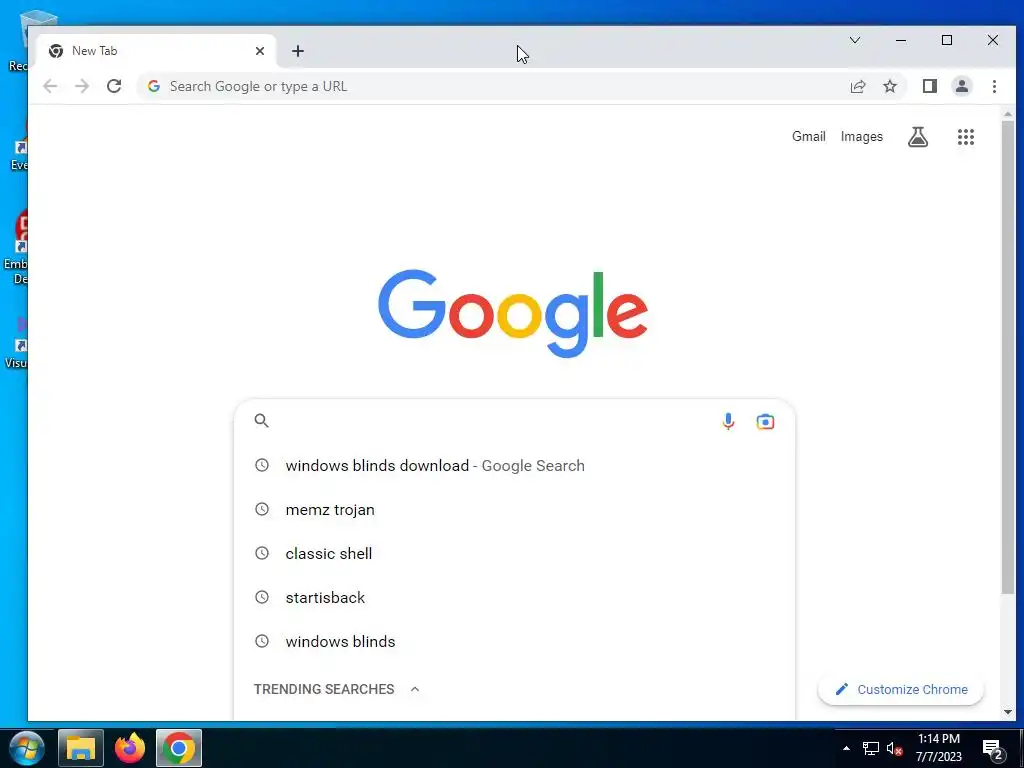Screen dimensions: 1024x768
Task: Close the New Tab tab
Action: 260,51
